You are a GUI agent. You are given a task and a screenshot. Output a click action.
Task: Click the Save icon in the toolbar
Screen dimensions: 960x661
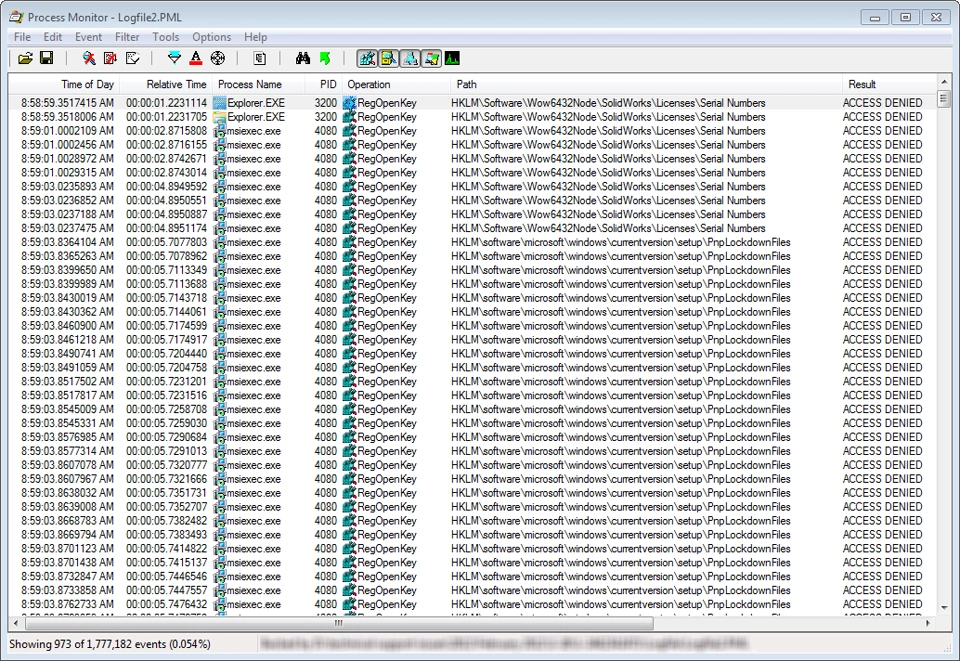(x=46, y=58)
